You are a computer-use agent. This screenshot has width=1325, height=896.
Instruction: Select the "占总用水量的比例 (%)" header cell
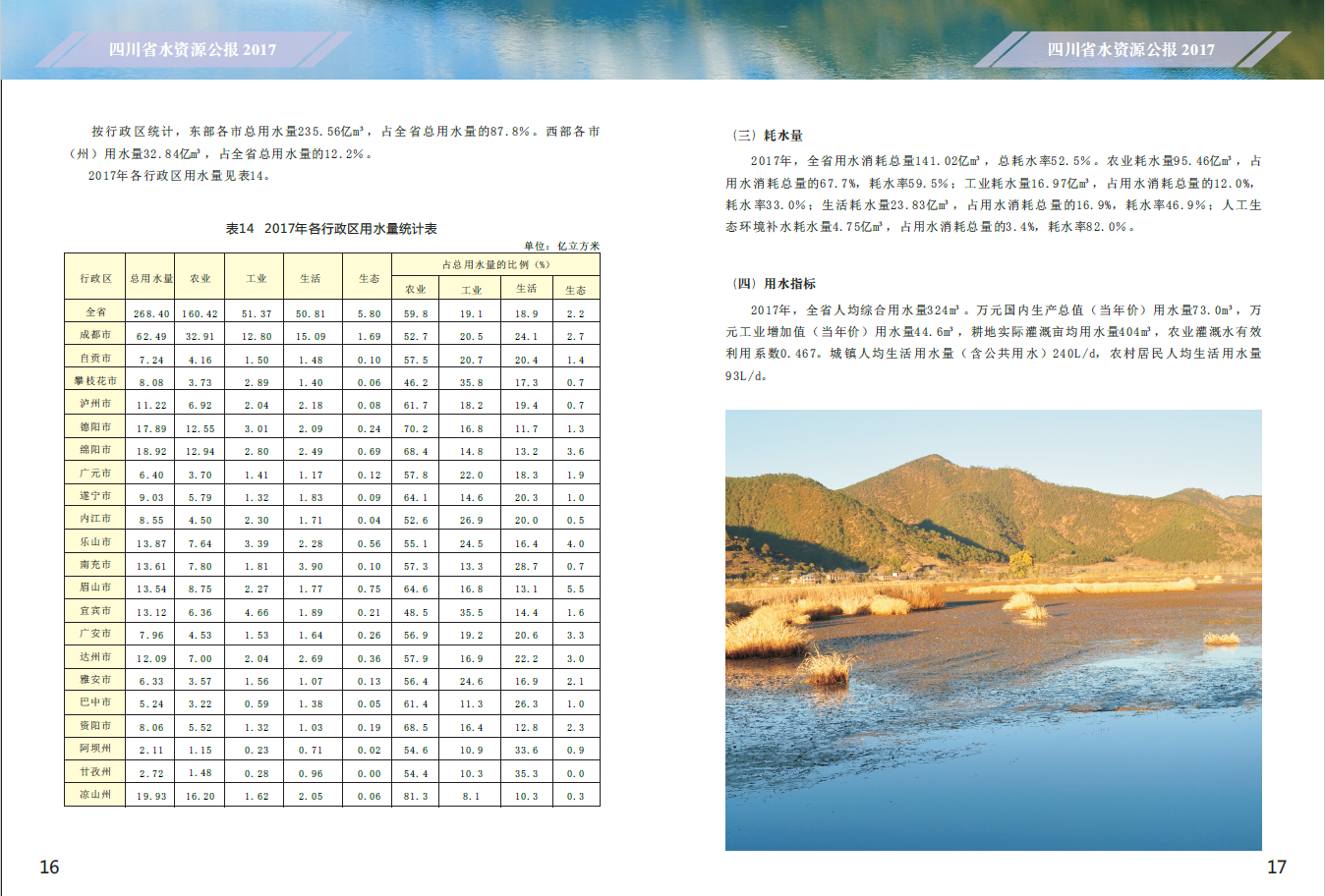(495, 264)
